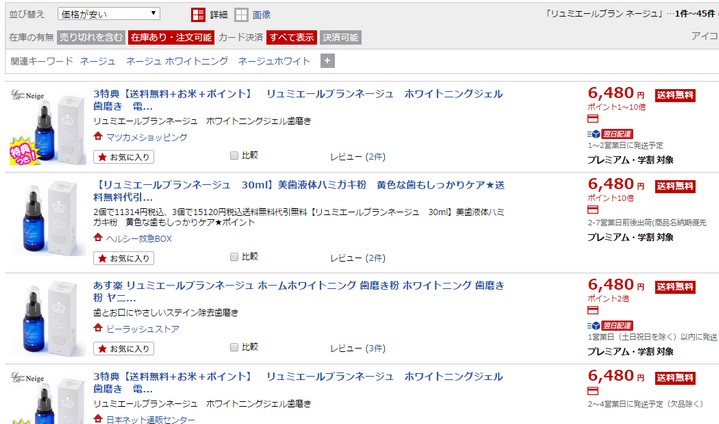Viewport: 719px width, 424px height.
Task: Click home icon beside マツカメショッピング
Action: [x=98, y=136]
